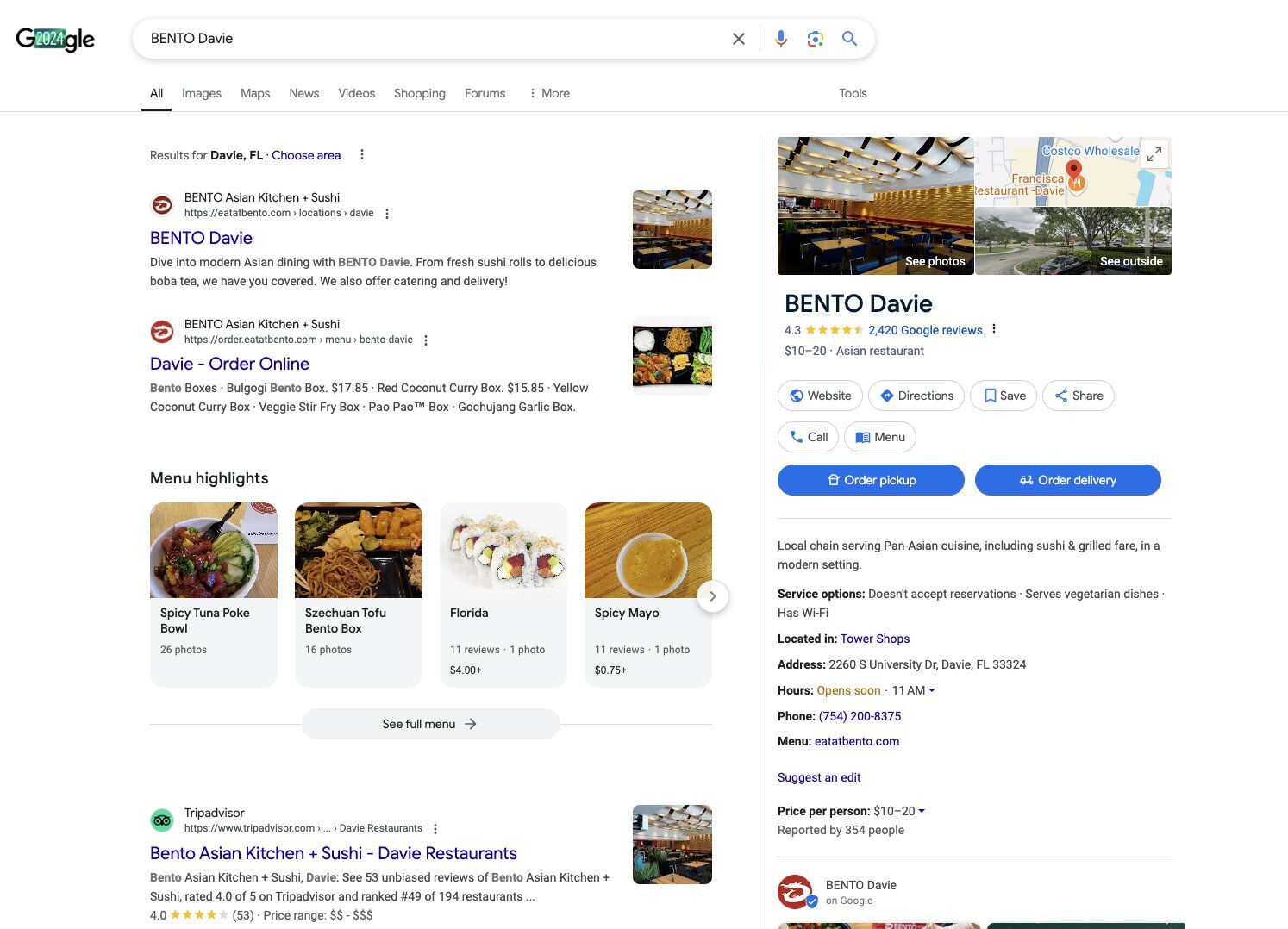Click the Opens soon hours text

pos(848,690)
